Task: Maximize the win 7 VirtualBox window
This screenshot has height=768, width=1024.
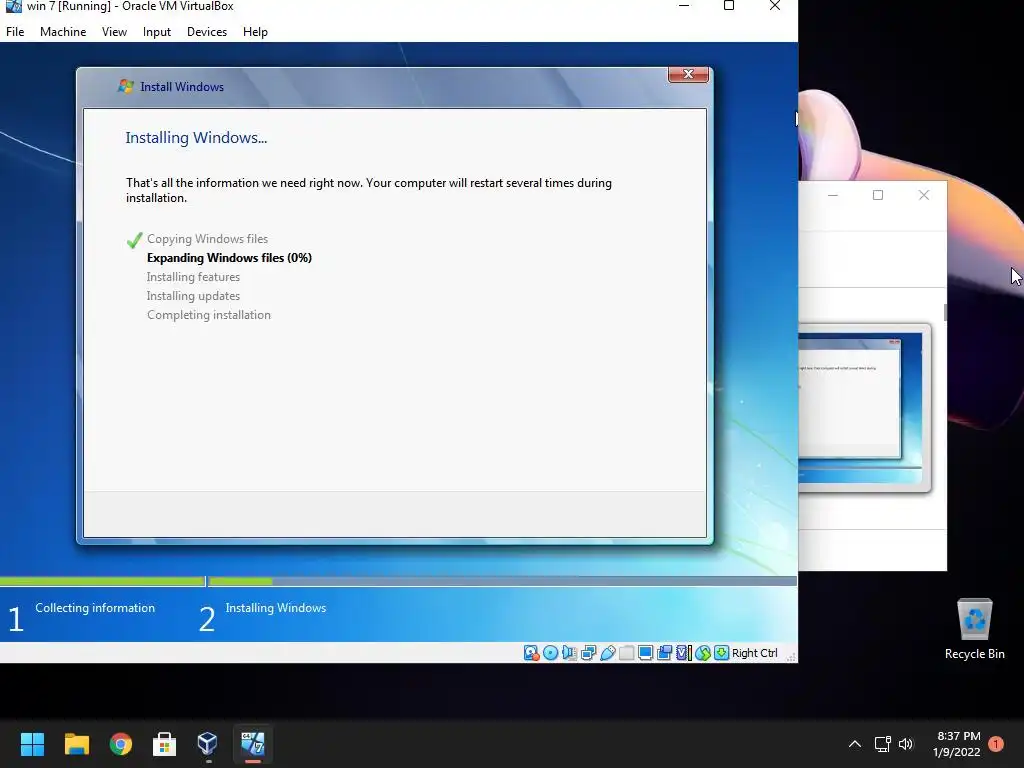Action: [729, 6]
